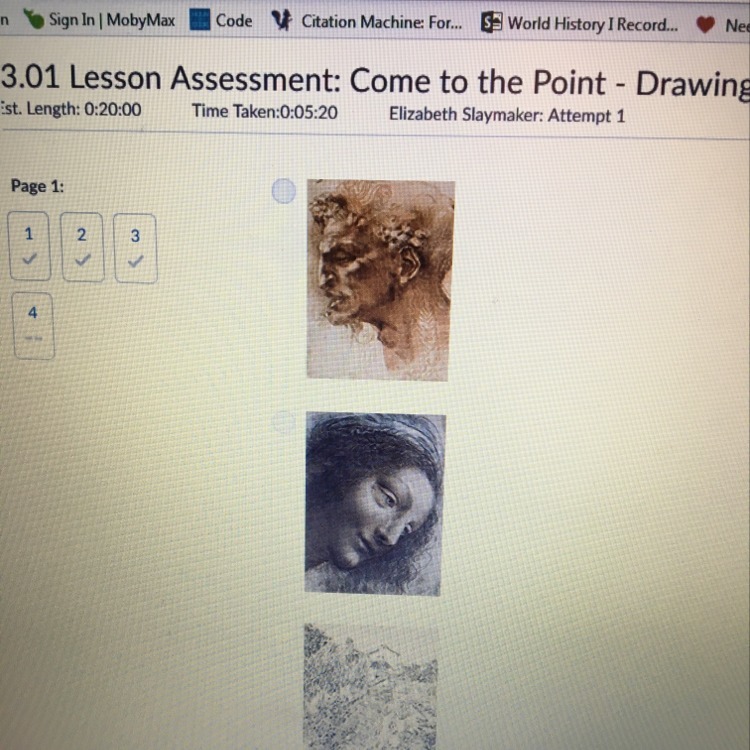This screenshot has height=750, width=750.
Task: Go to question 2
Action: point(82,247)
